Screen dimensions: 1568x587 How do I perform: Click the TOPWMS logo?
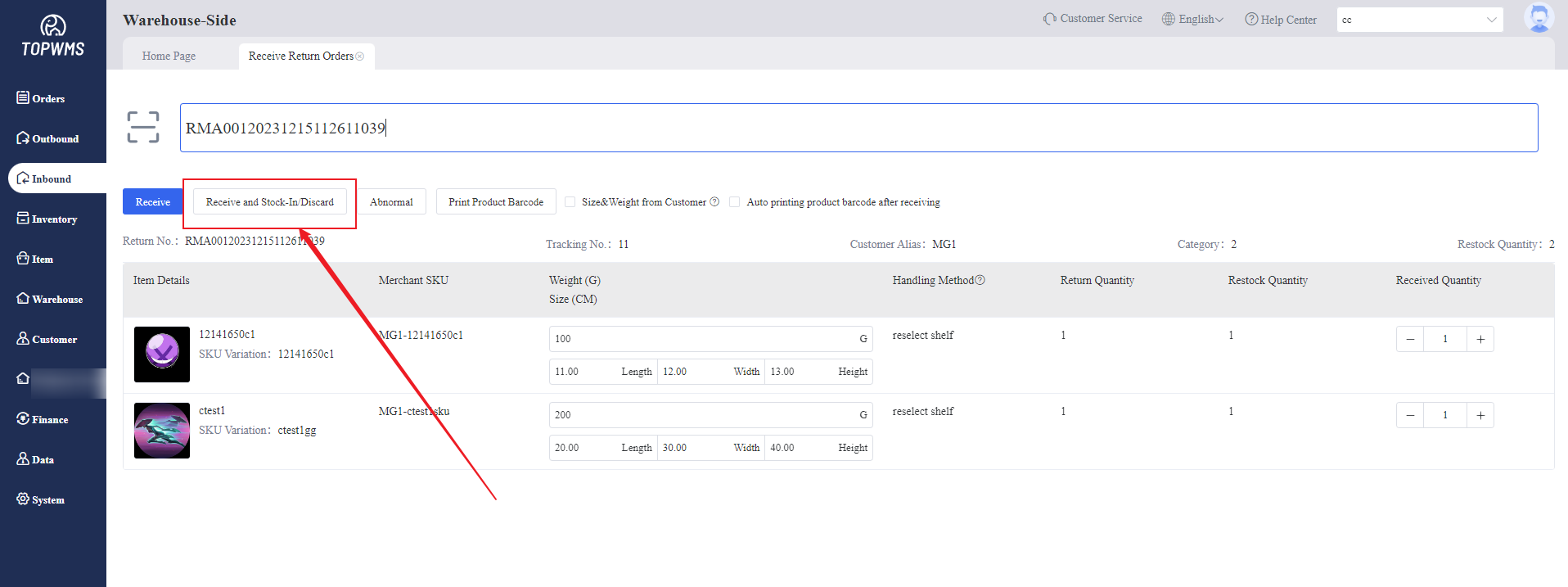(53, 37)
